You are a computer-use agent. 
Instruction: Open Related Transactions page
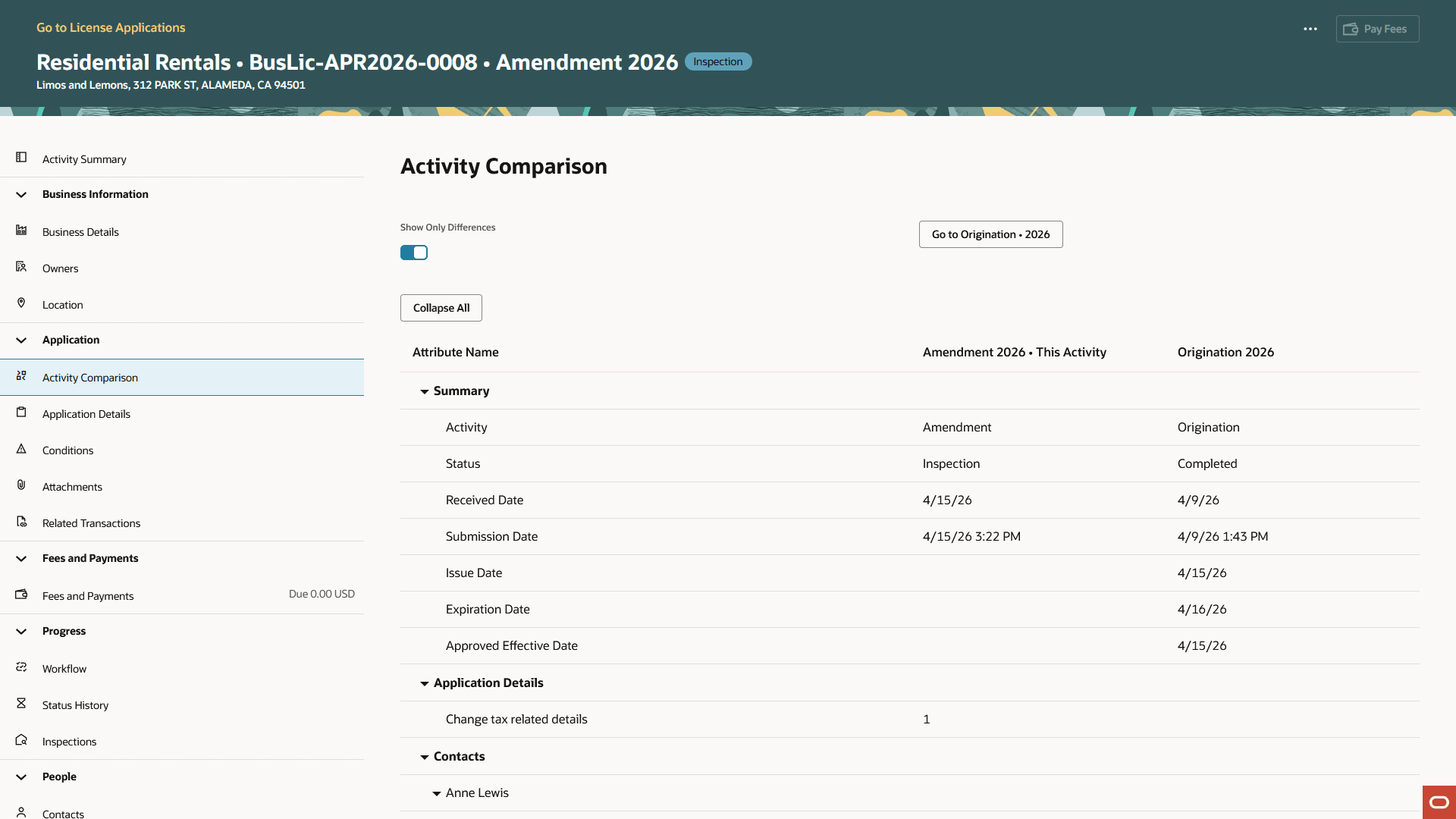click(91, 523)
